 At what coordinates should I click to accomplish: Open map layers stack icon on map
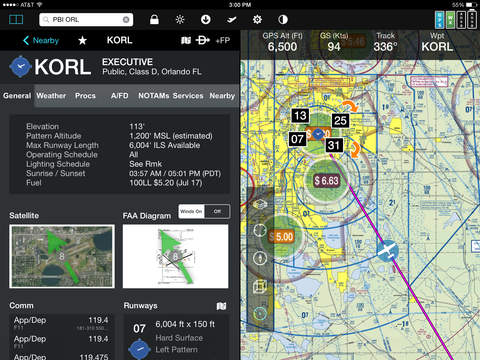(x=260, y=204)
